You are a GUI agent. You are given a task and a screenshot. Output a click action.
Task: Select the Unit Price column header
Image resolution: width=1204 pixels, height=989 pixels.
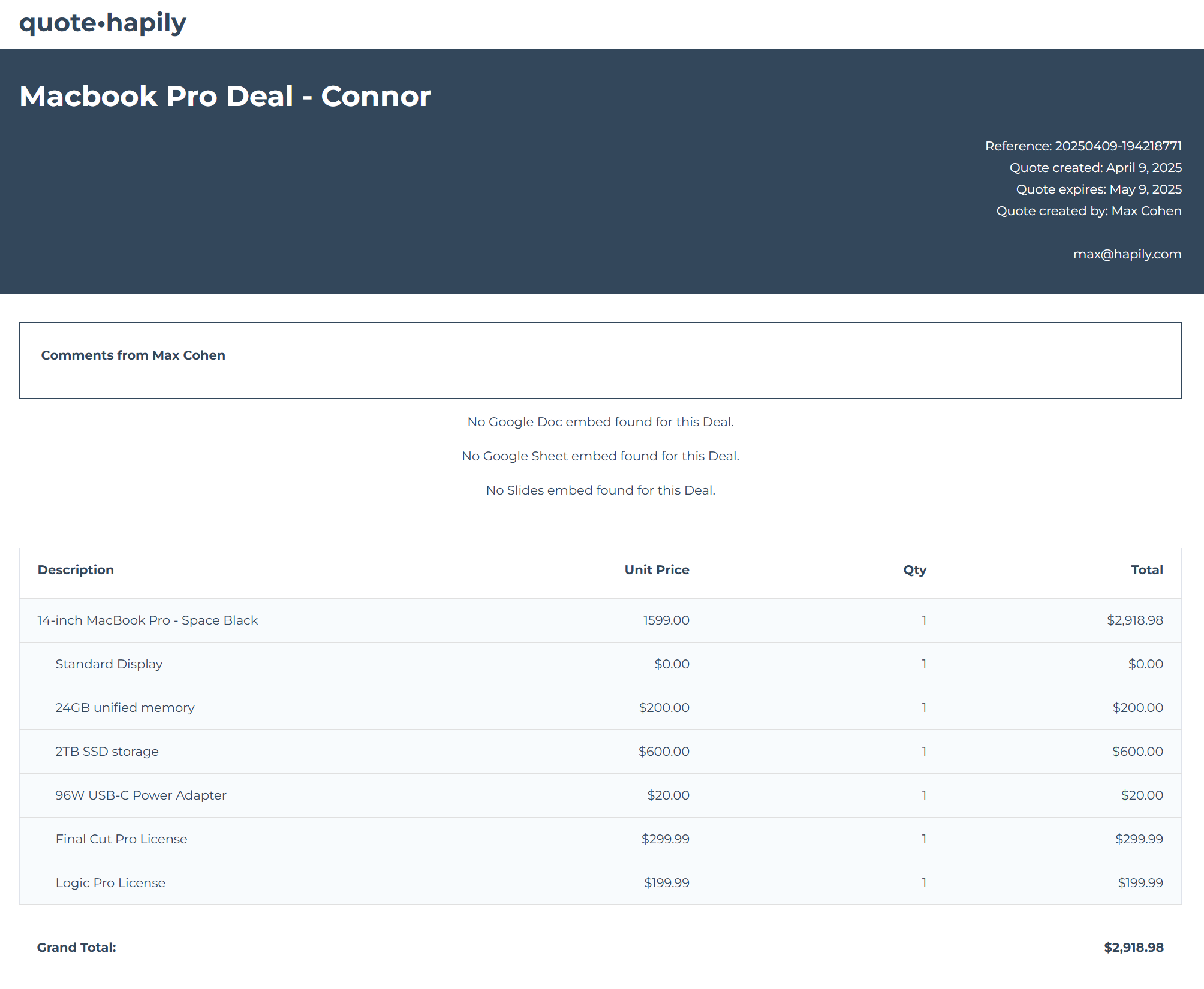click(657, 569)
